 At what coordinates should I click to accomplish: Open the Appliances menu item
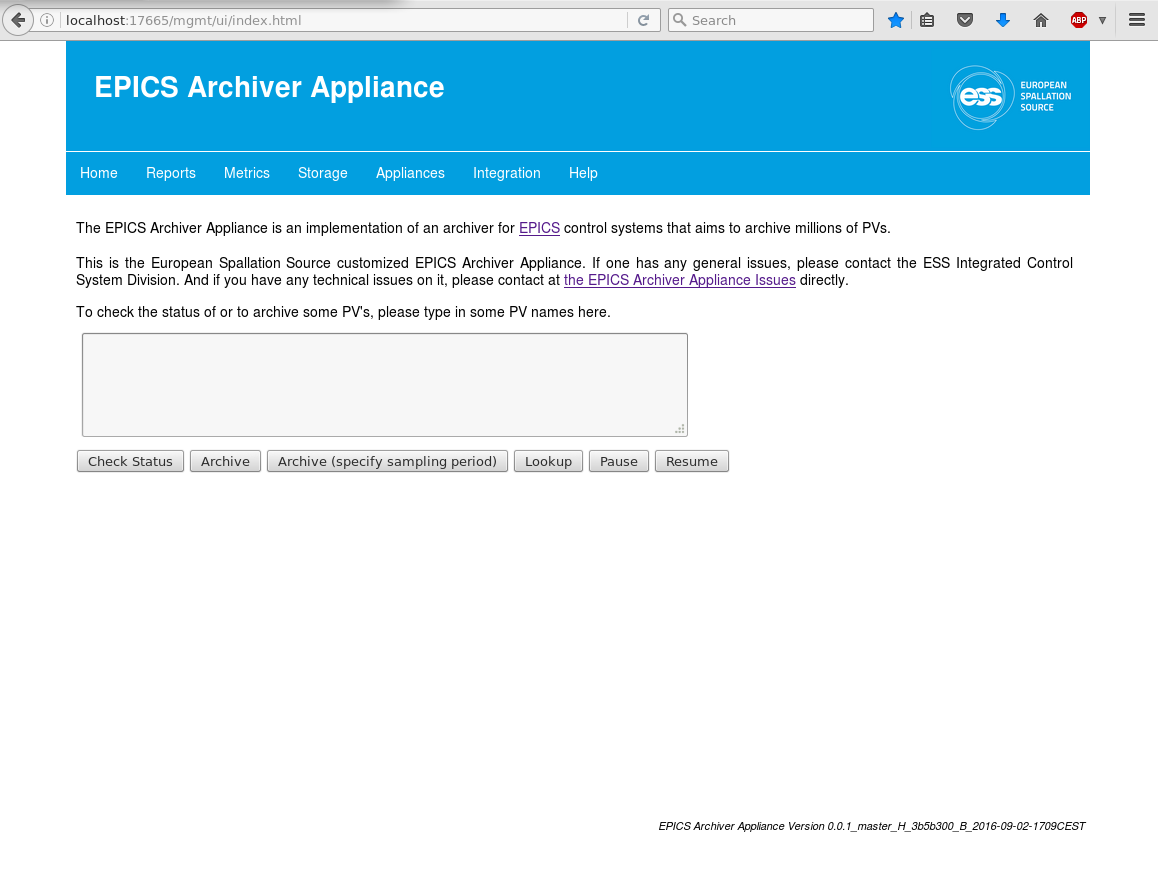coord(411,173)
